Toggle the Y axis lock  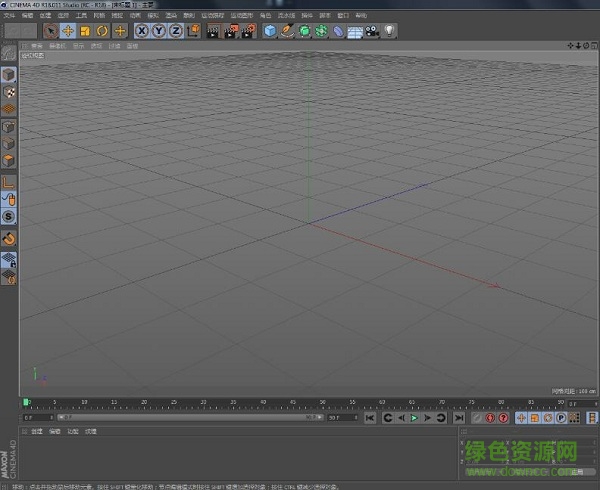(159, 31)
